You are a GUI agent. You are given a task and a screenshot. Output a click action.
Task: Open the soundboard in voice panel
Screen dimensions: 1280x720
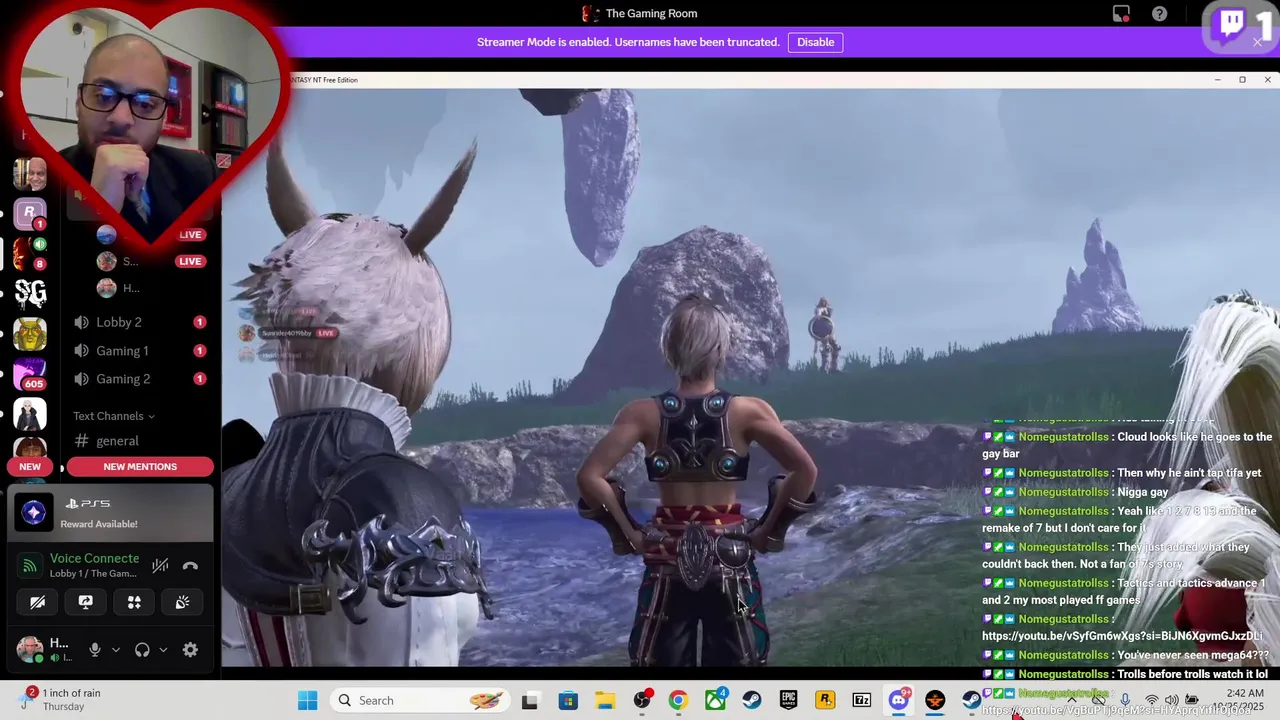[182, 602]
